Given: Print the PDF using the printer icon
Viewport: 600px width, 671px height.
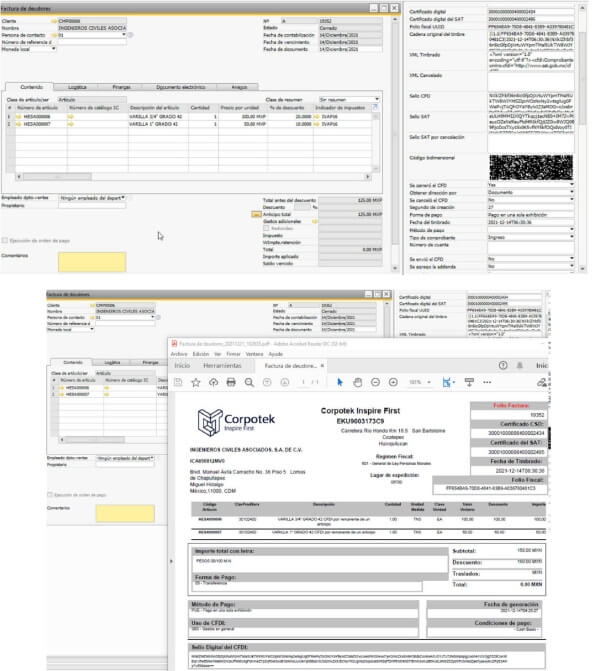Looking at the screenshot, I should [x=231, y=382].
